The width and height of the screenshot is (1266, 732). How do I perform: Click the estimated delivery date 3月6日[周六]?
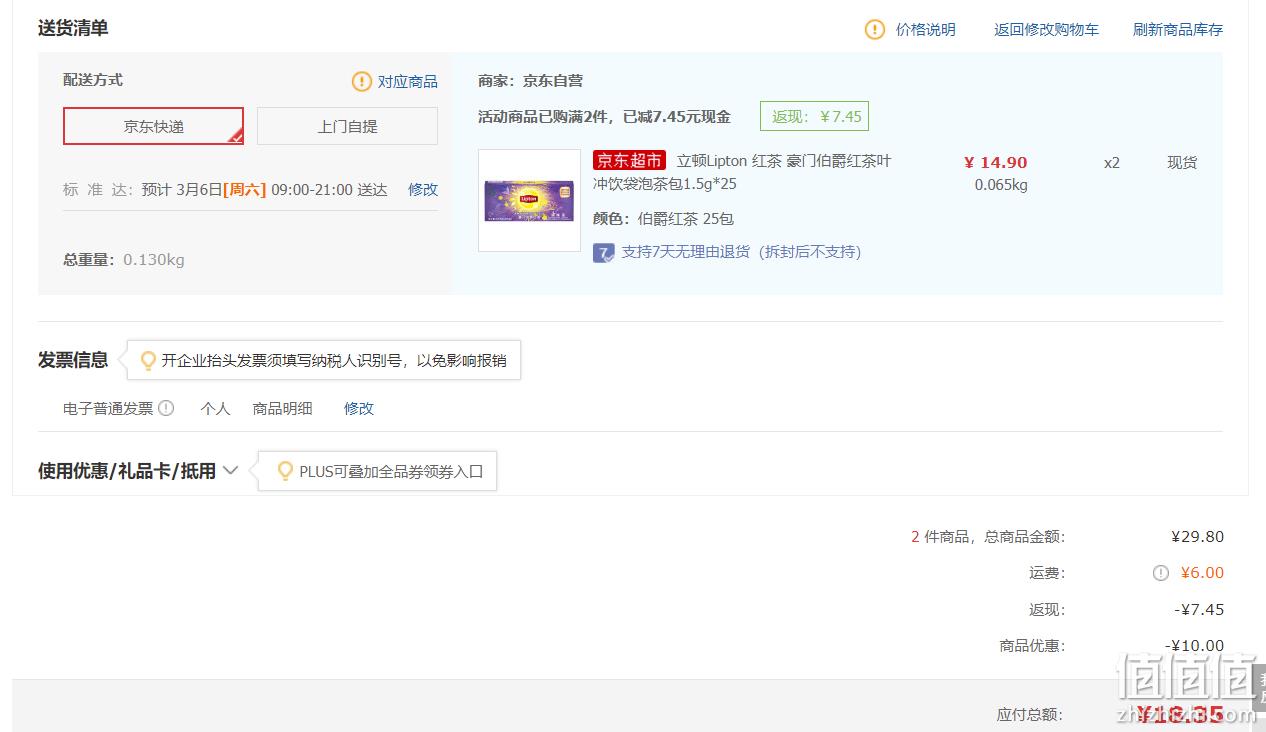pyautogui.click(x=221, y=189)
